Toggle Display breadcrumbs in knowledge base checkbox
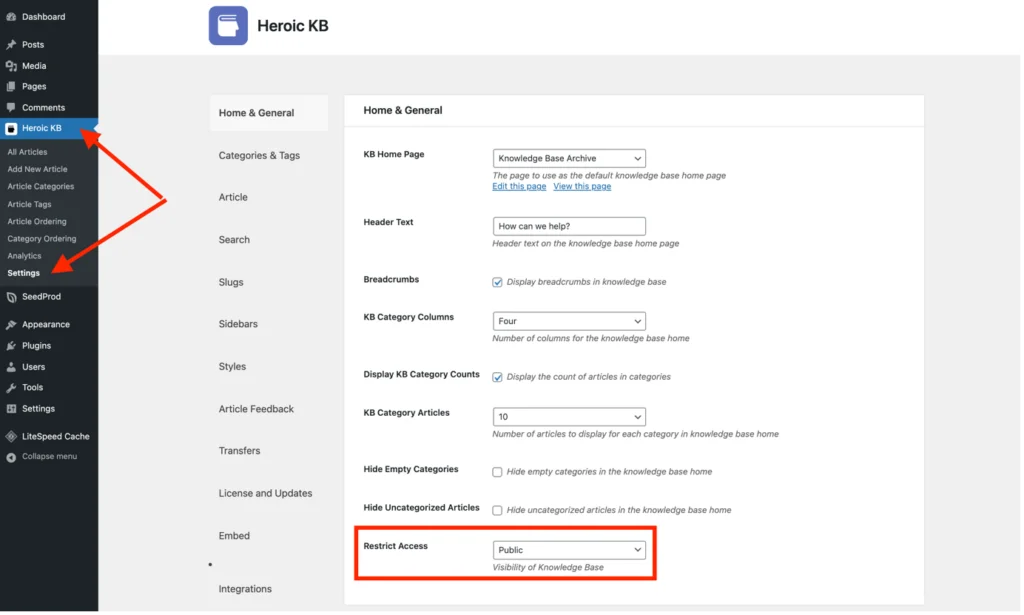Screen dimensions: 1024x615 point(498,283)
